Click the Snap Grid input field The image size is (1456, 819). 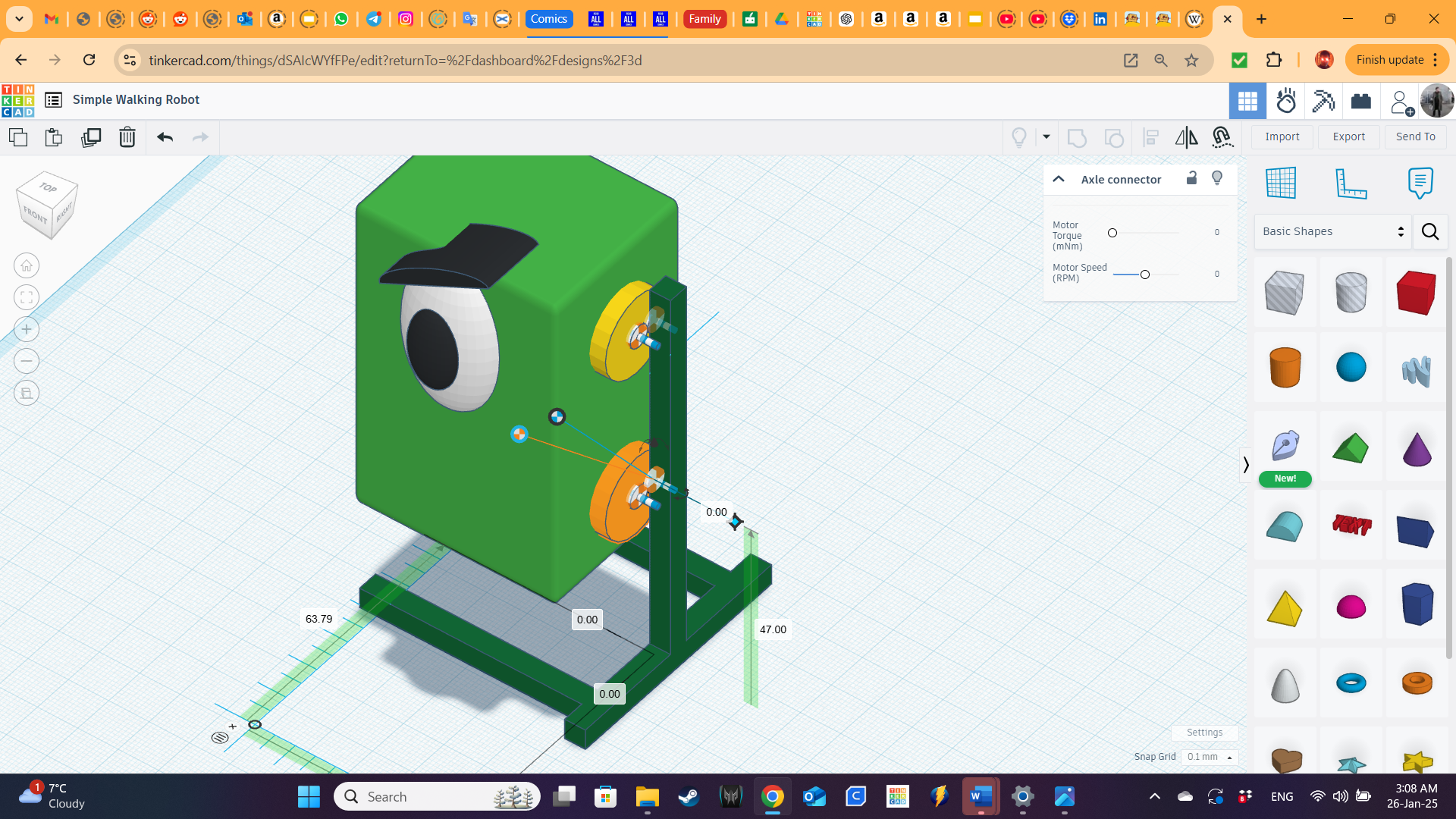pyautogui.click(x=1205, y=756)
